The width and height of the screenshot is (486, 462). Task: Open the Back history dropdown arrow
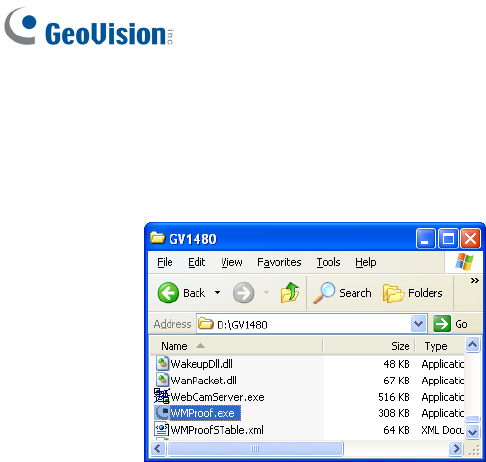217,293
